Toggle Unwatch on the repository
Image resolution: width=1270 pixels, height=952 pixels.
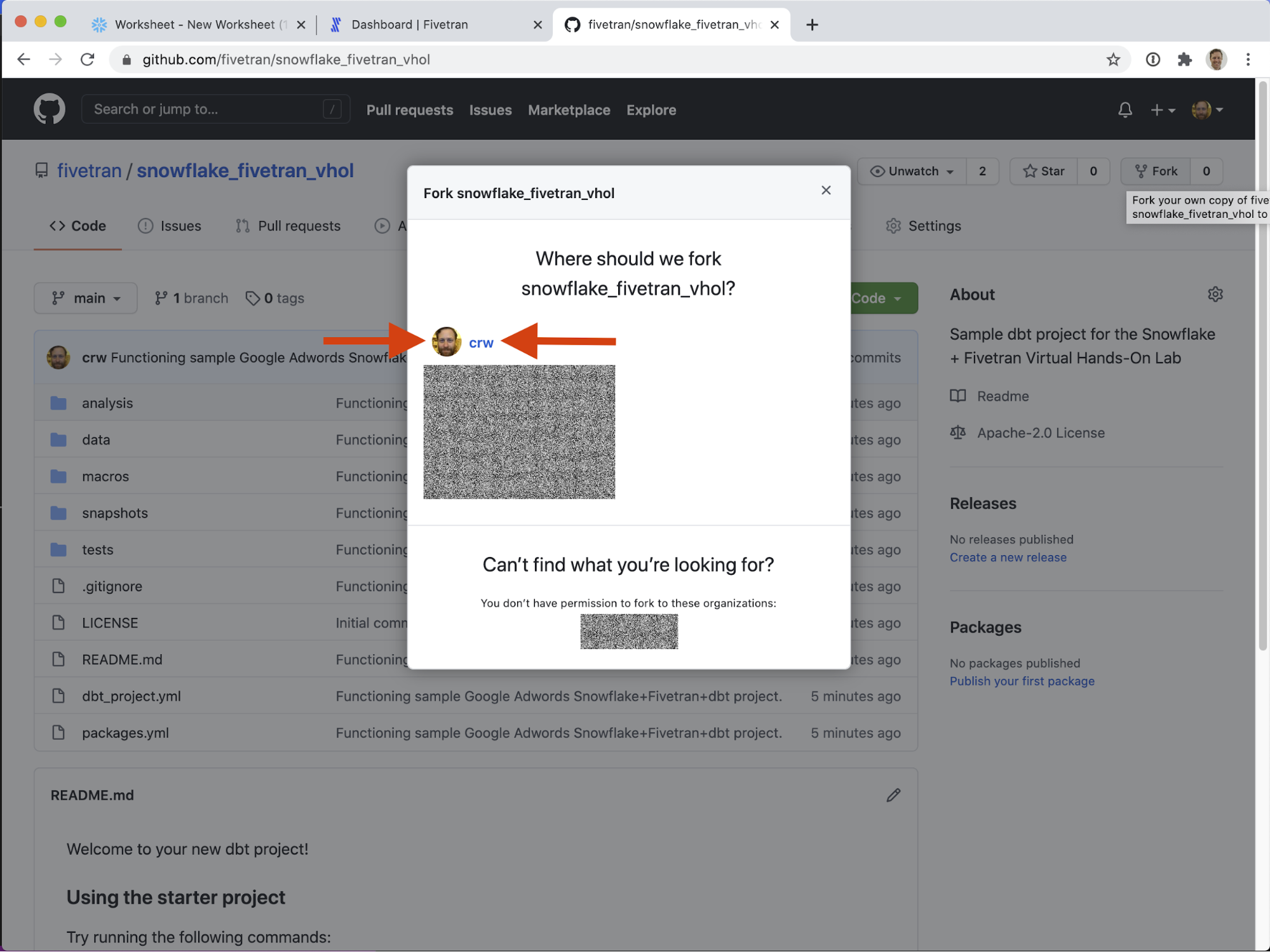pyautogui.click(x=912, y=171)
